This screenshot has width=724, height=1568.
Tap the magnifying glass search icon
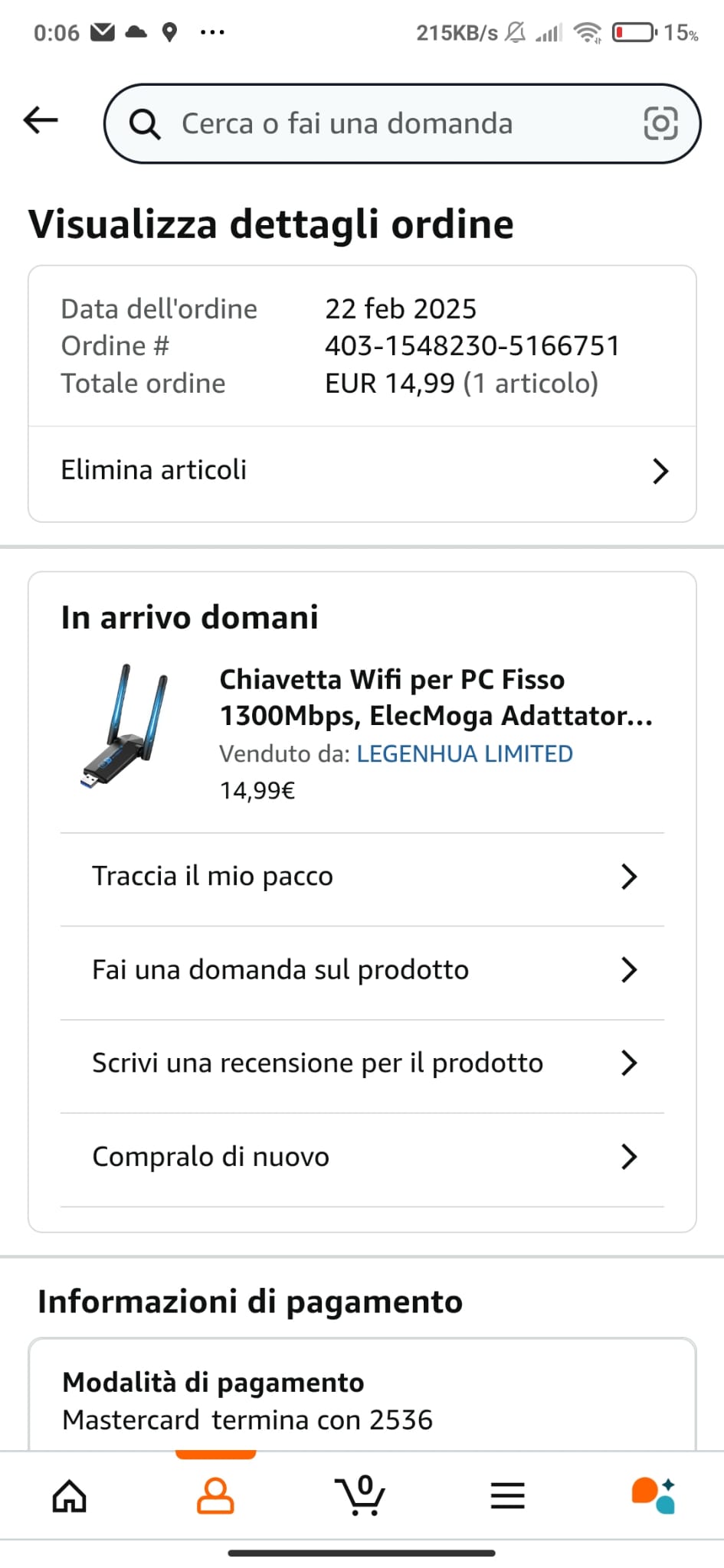(144, 123)
